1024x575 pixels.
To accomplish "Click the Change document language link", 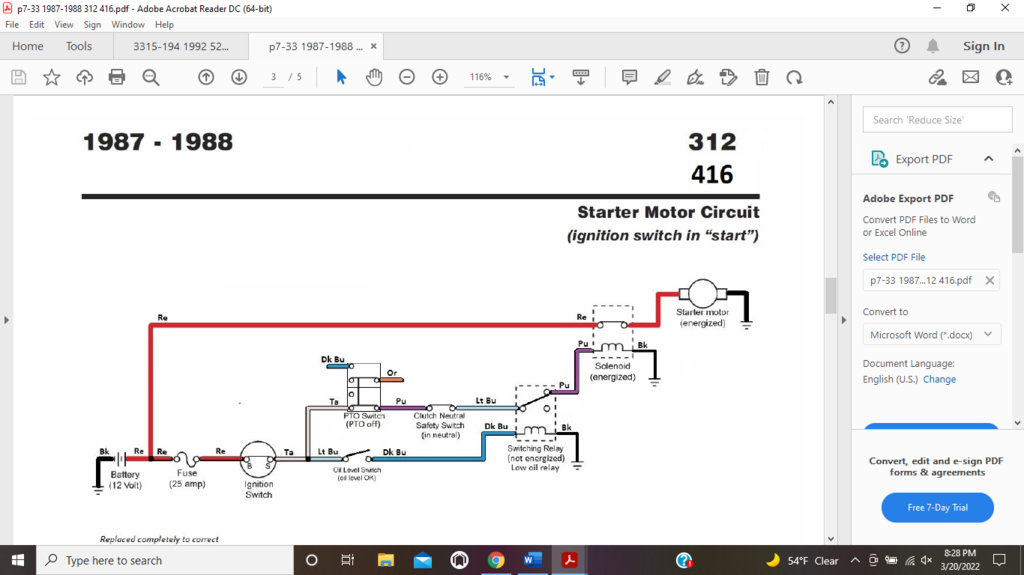I will 939,379.
